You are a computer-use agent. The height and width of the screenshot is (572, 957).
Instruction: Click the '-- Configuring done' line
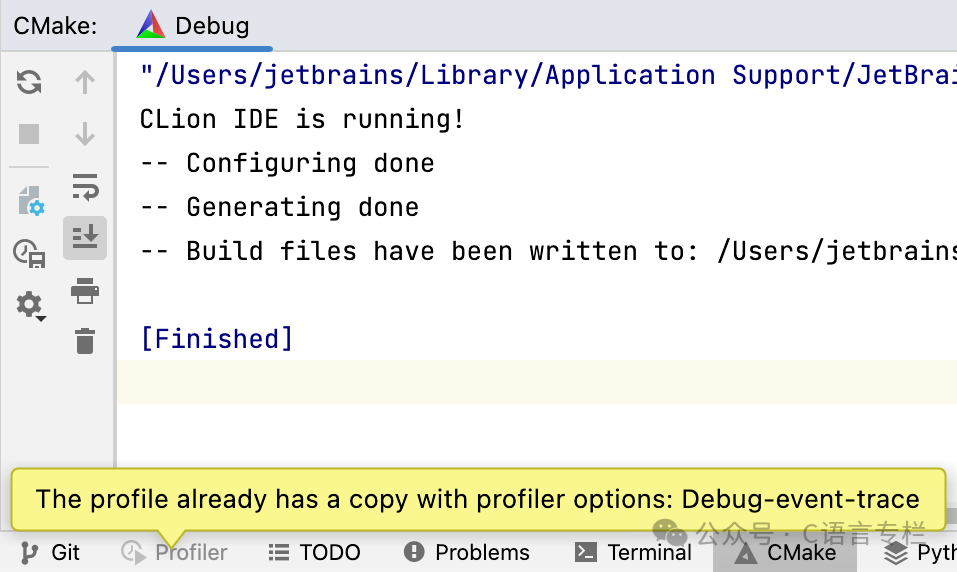tap(287, 164)
